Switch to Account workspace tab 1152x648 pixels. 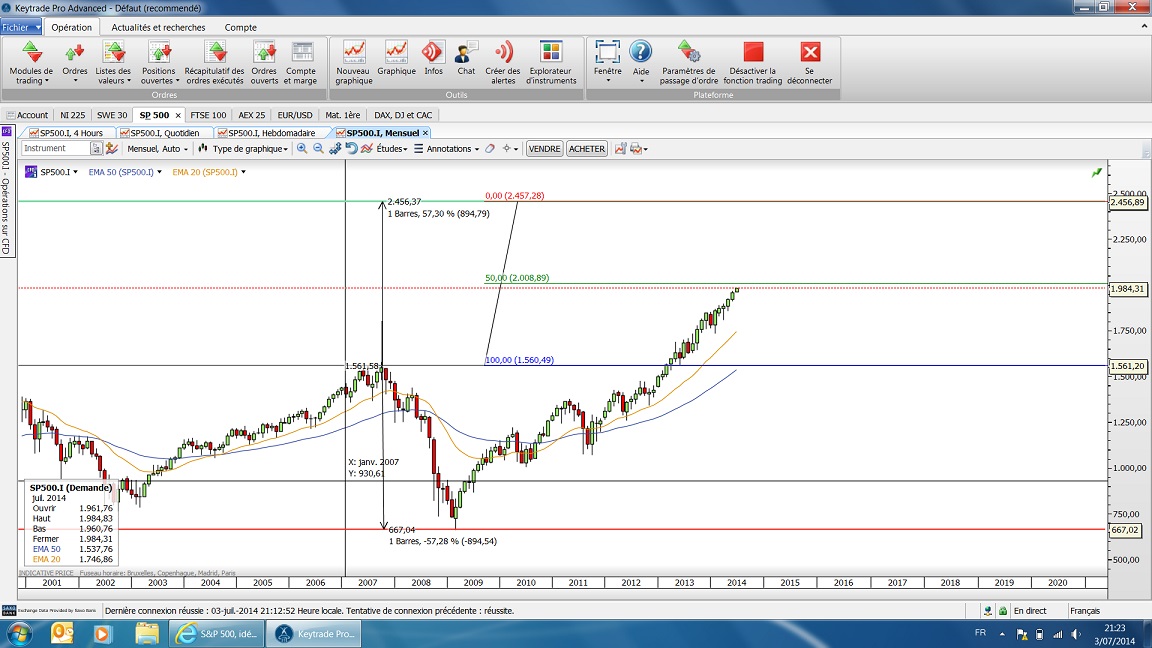pyautogui.click(x=27, y=115)
